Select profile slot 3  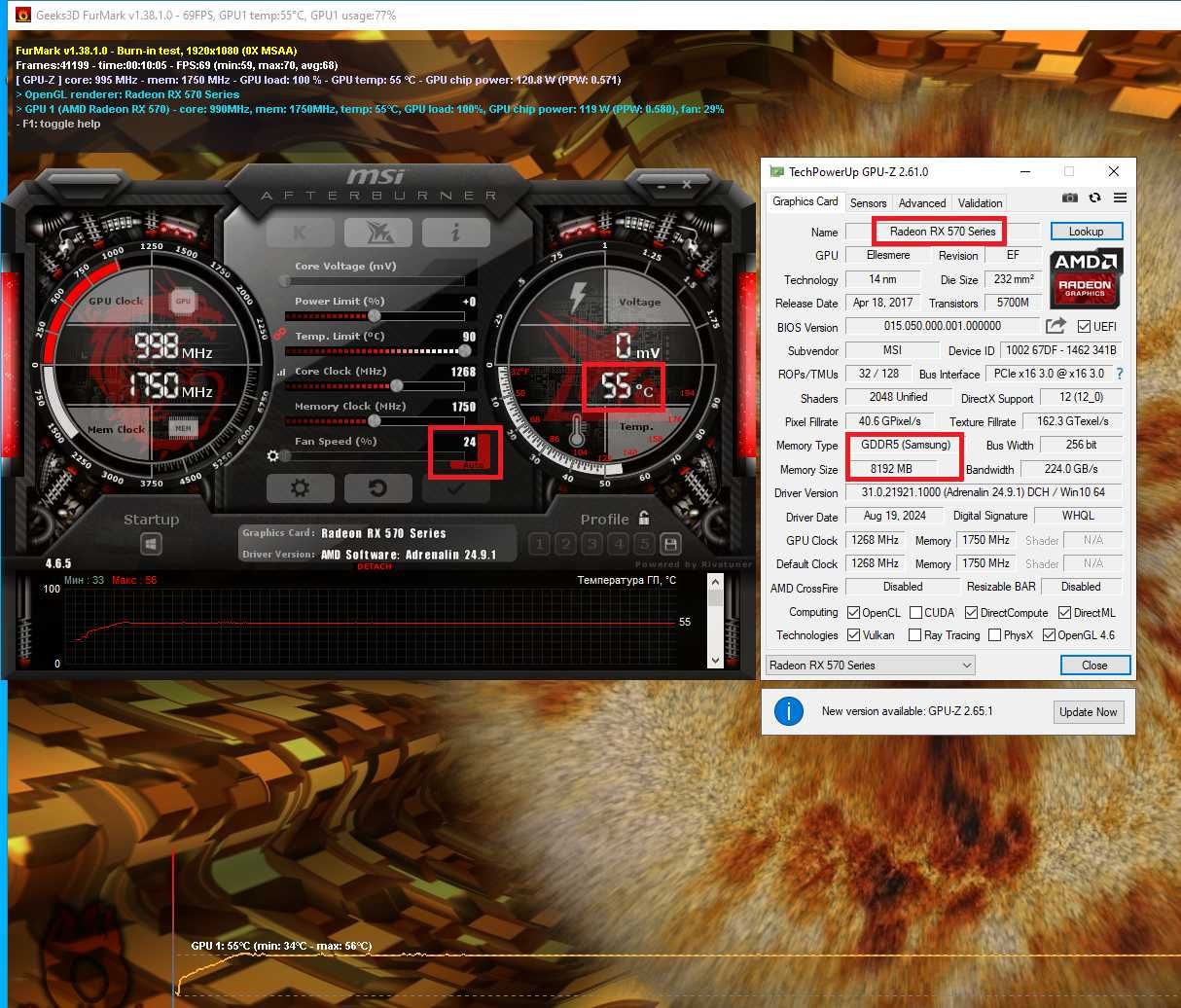pos(591,544)
